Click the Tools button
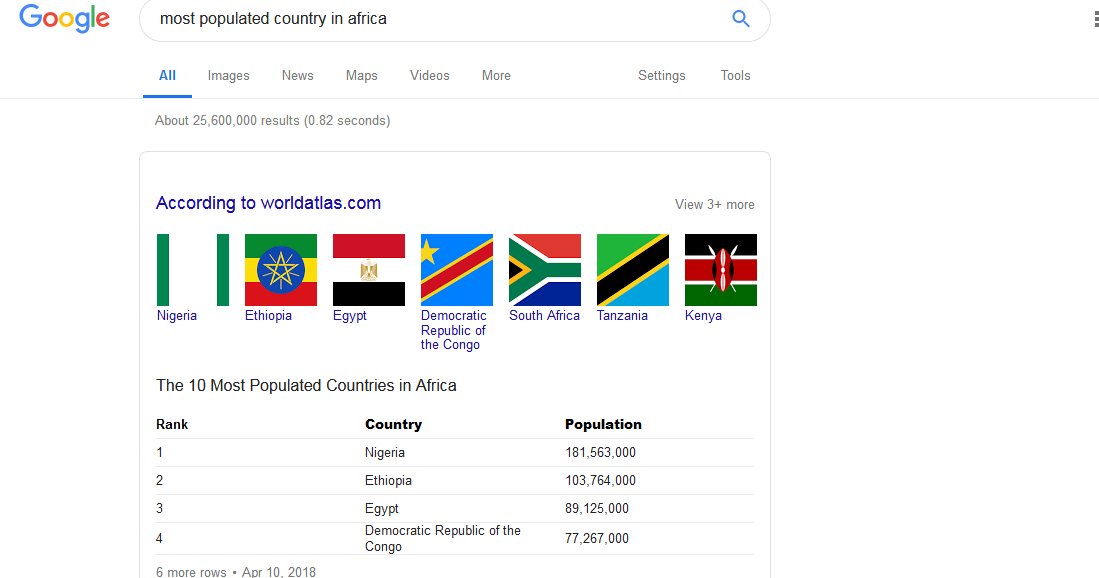 tap(735, 76)
